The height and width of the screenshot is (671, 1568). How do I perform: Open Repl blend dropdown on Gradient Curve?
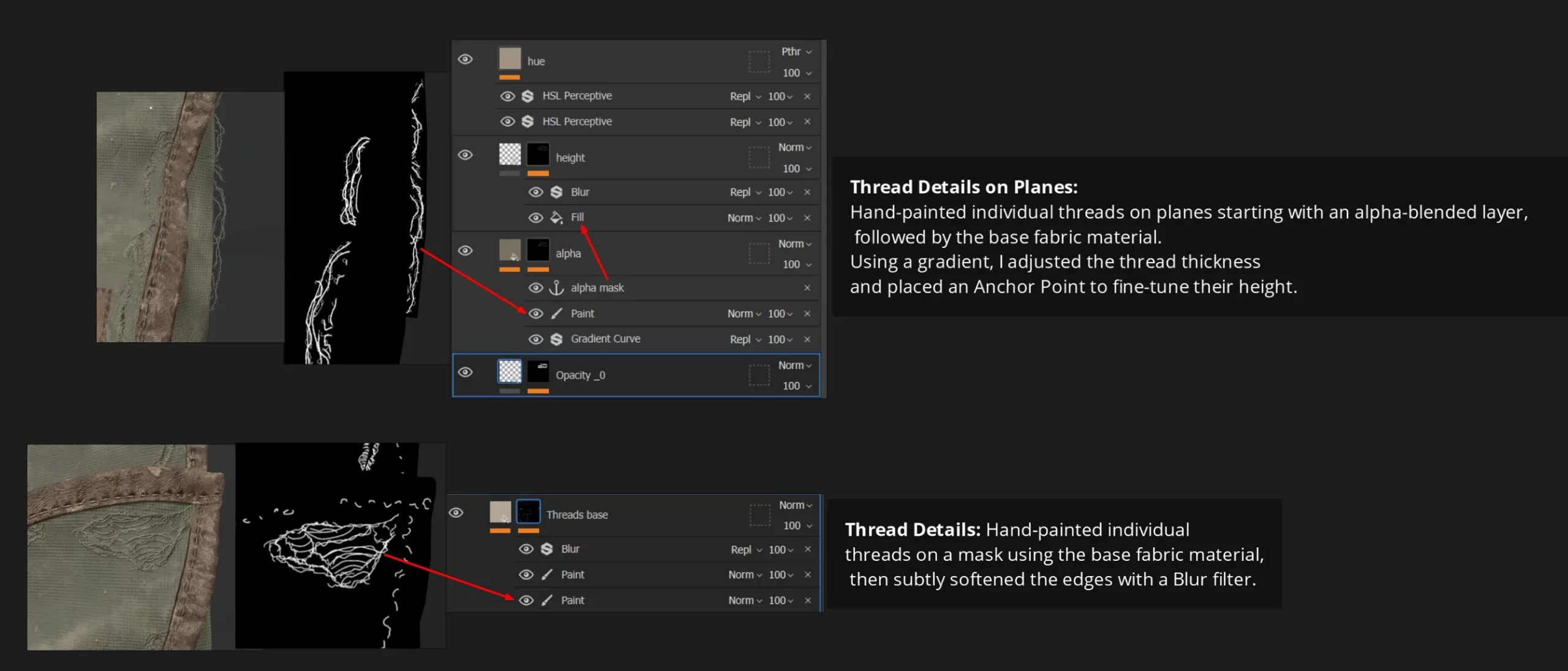(x=745, y=339)
